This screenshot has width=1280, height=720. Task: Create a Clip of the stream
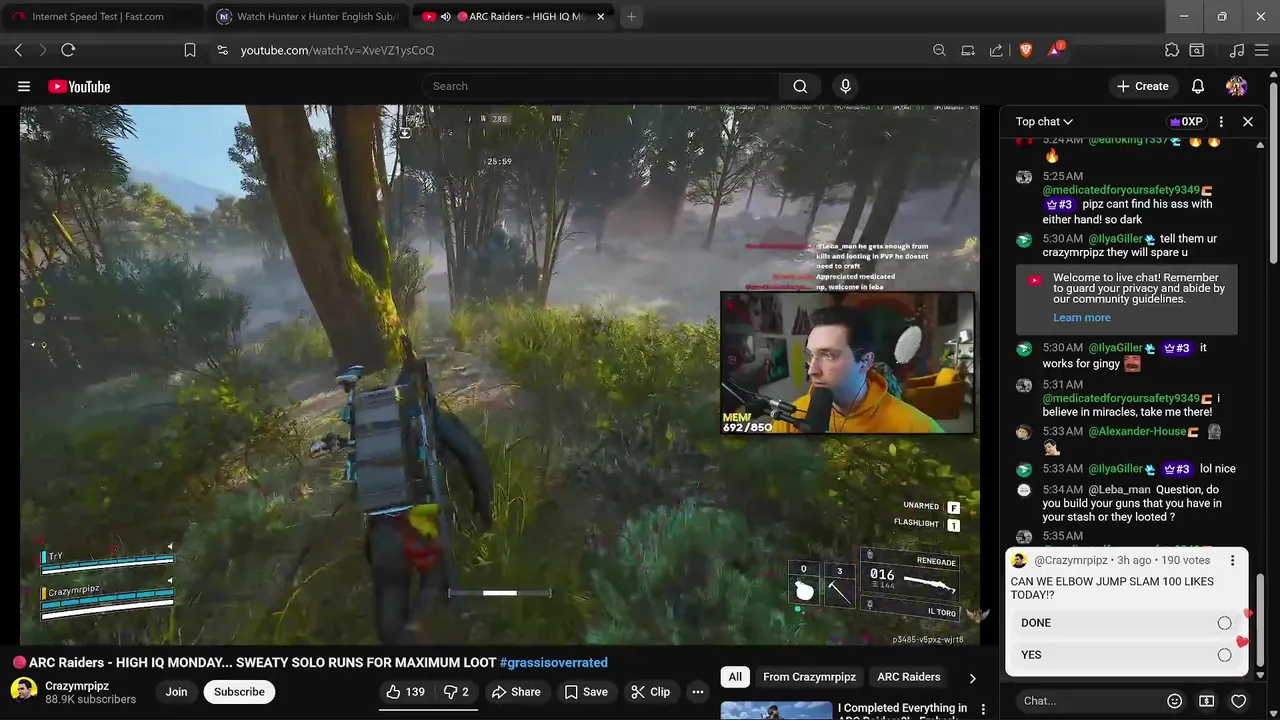[649, 692]
